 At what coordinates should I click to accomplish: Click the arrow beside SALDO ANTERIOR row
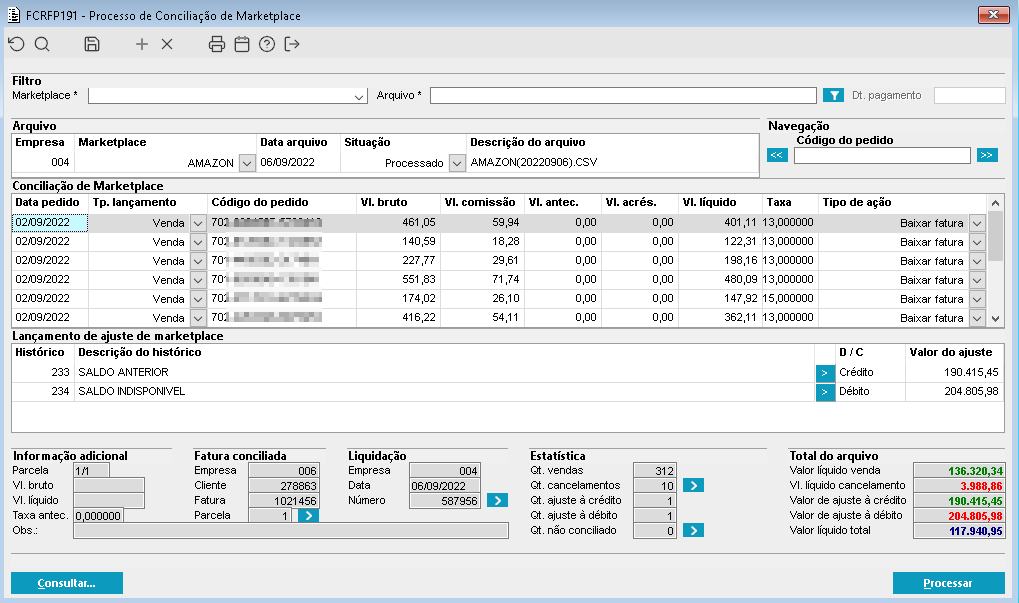[x=825, y=373]
